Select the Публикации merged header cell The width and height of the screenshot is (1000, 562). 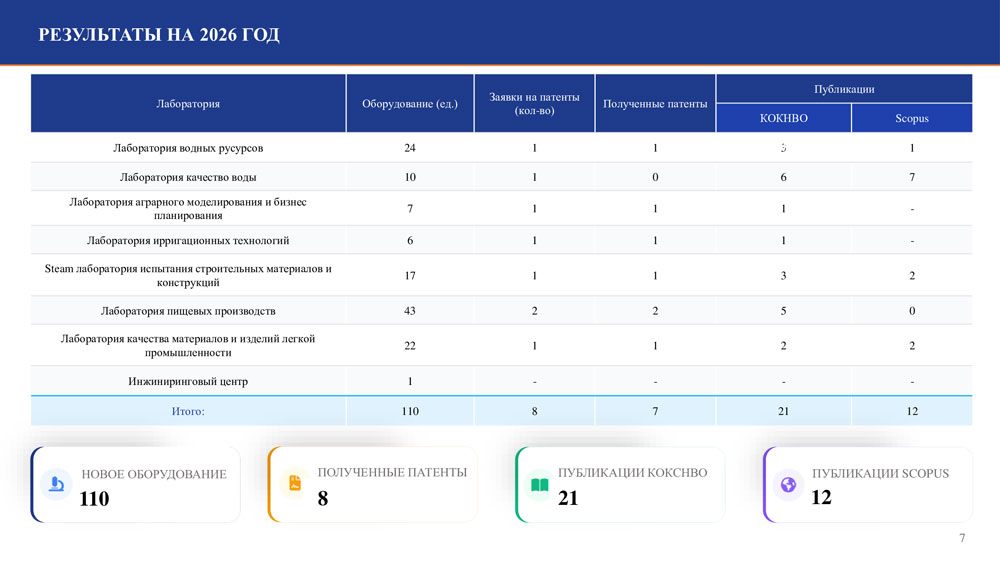(844, 89)
